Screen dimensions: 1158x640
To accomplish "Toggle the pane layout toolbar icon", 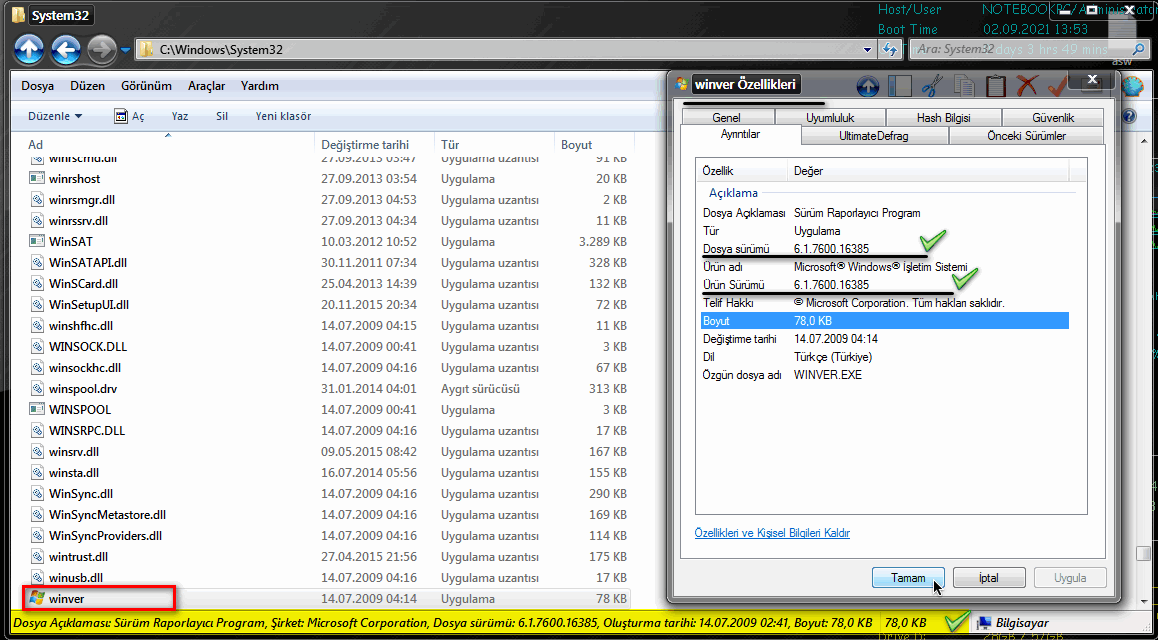I will tap(900, 86).
